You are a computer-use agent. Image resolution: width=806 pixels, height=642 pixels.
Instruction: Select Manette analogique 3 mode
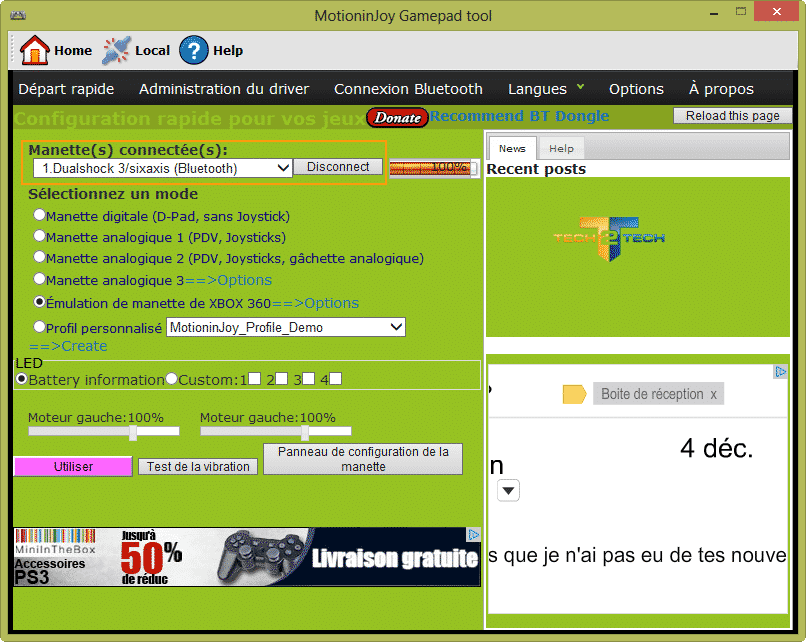coord(39,279)
